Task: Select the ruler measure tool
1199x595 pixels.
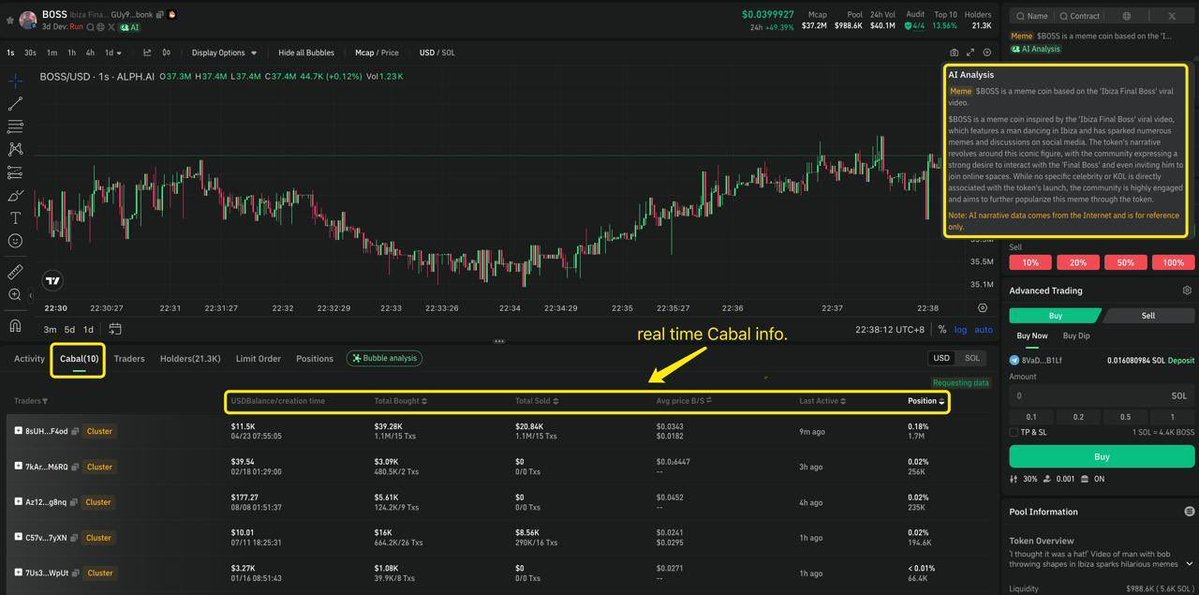Action: tap(15, 271)
